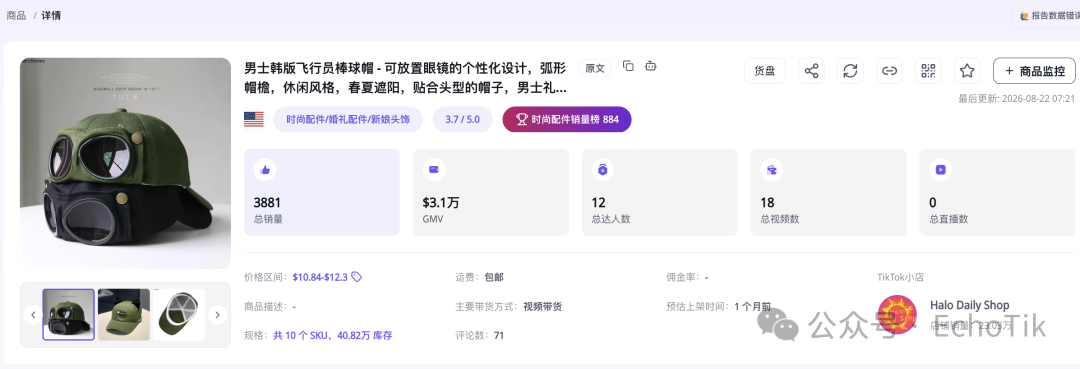The height and width of the screenshot is (369, 1080).
Task: Open 时尚配件销量榜 884 ranking badge
Action: [x=567, y=119]
